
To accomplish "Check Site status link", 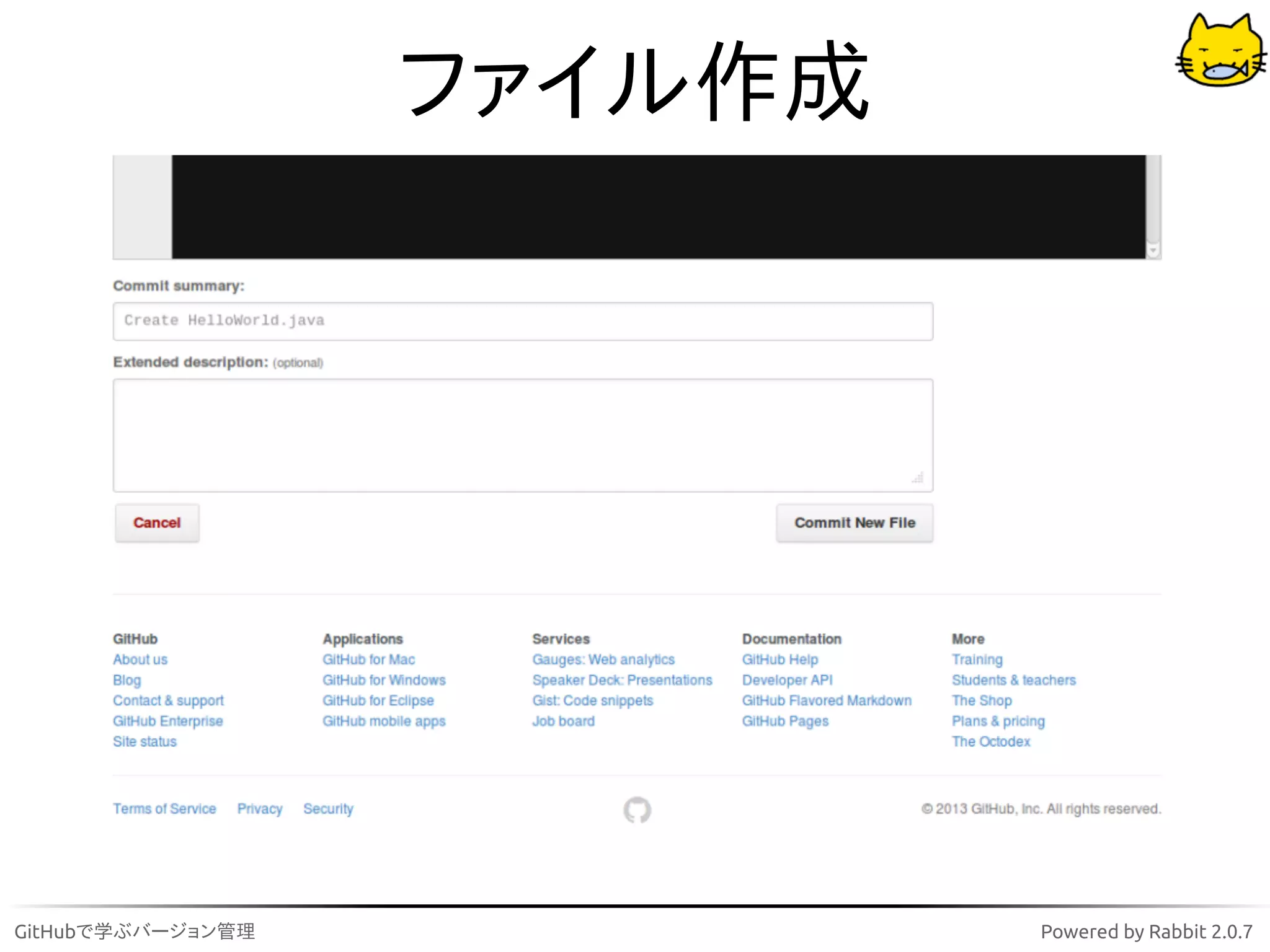I will click(144, 741).
